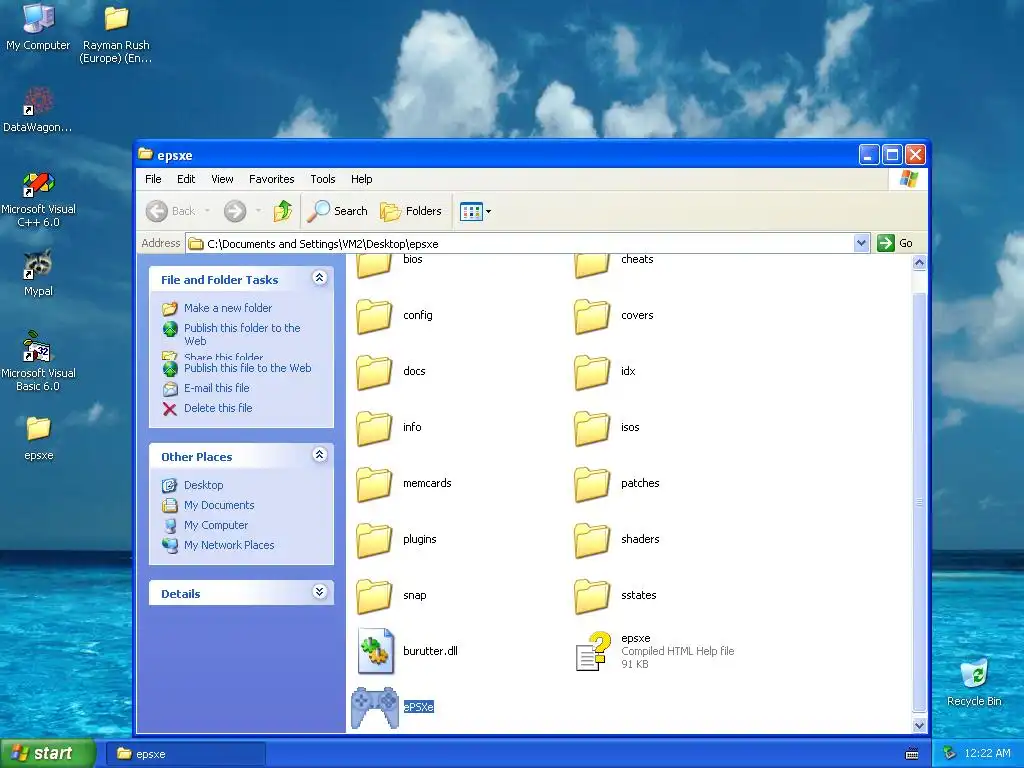Select the idx folder icon
This screenshot has height=768, width=1024.
(x=592, y=372)
